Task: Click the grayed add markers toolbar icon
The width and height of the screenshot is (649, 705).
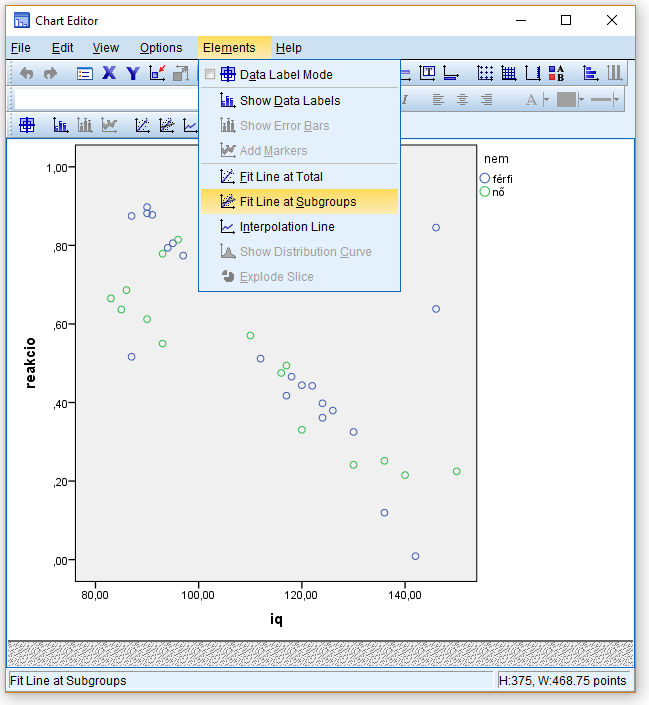Action: pos(109,125)
